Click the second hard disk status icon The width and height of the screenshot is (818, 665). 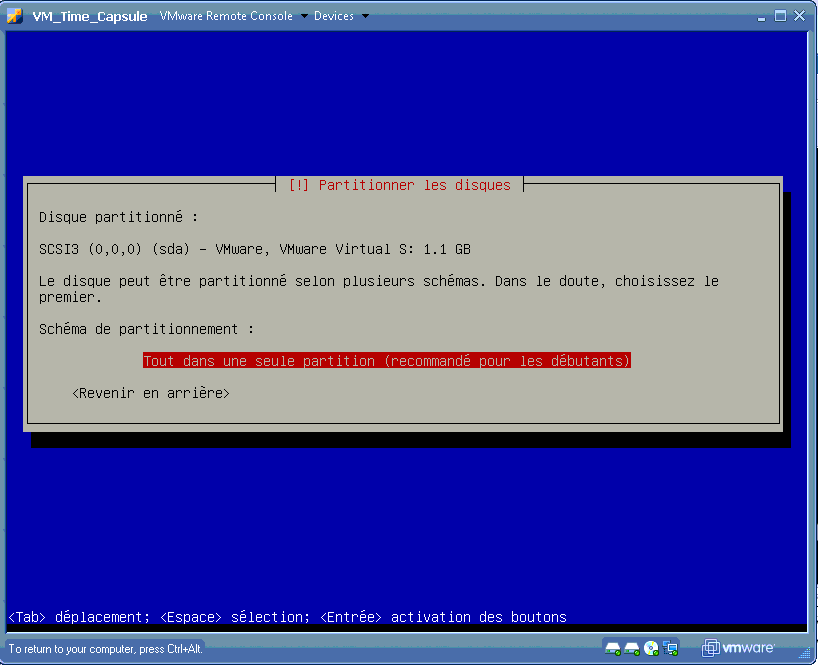coord(632,648)
